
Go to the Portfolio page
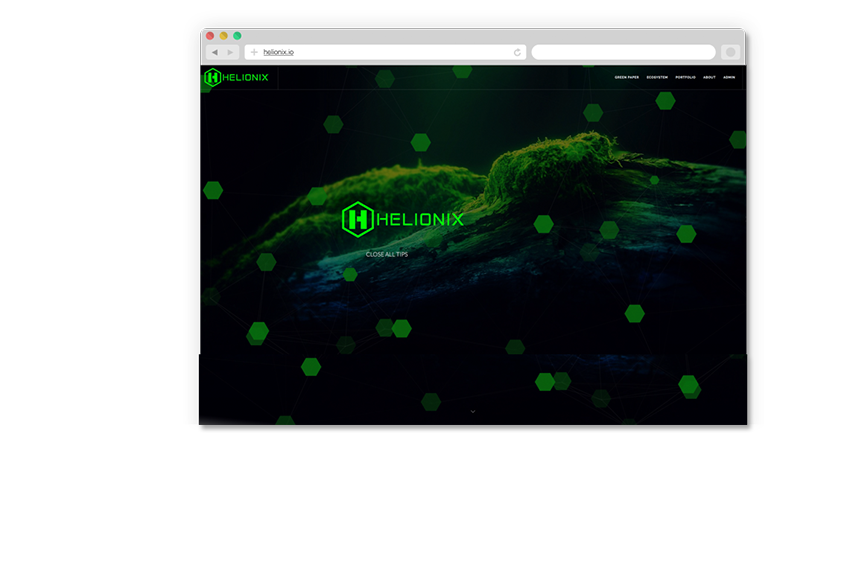pos(685,77)
